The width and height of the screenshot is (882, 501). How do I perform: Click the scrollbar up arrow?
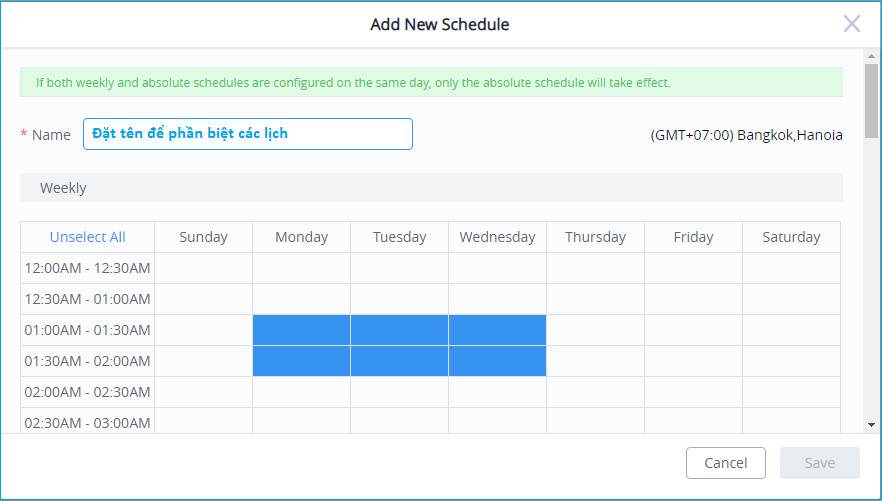click(871, 56)
